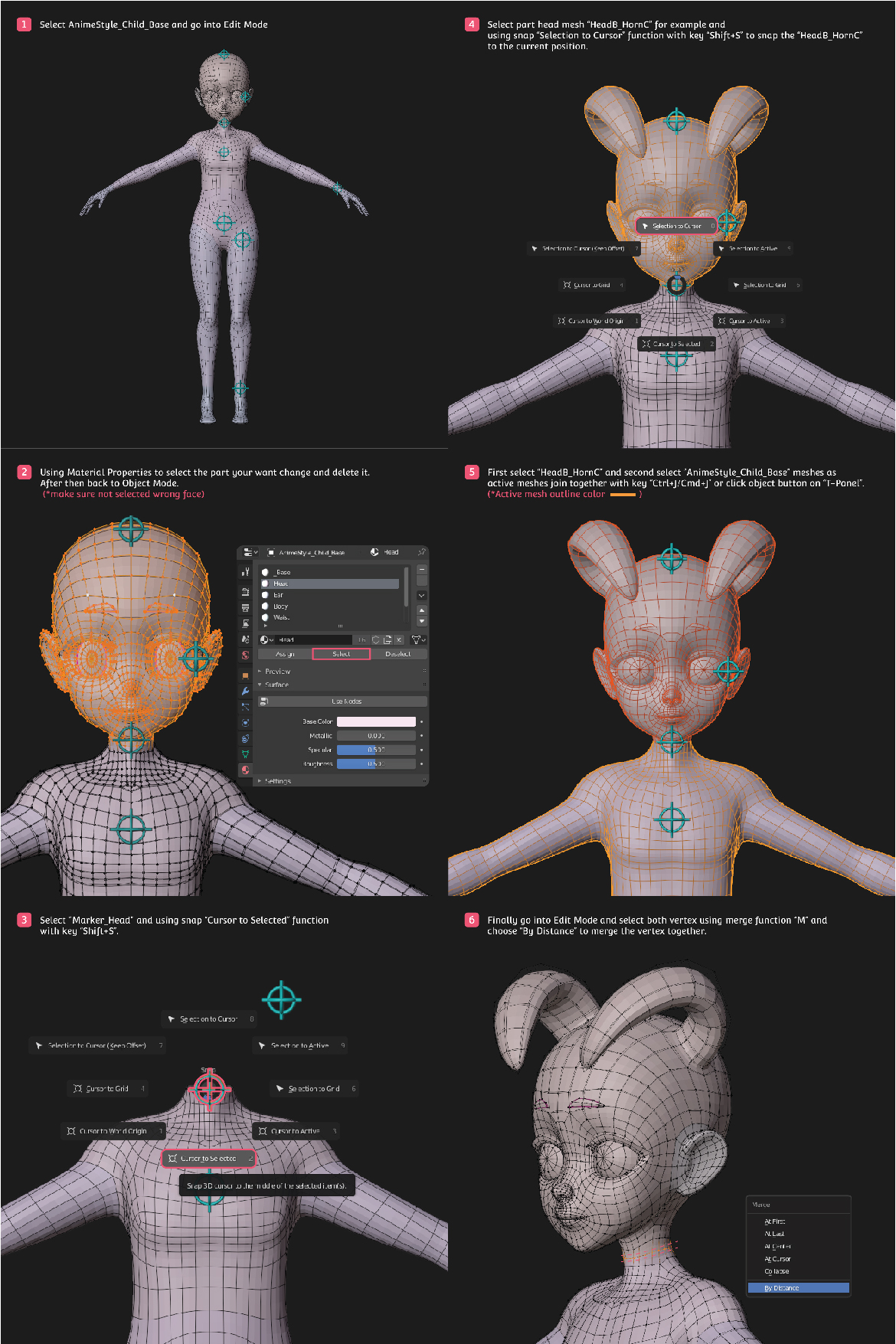Open the Tool properties tab icon
The image size is (896, 1344).
[x=245, y=571]
